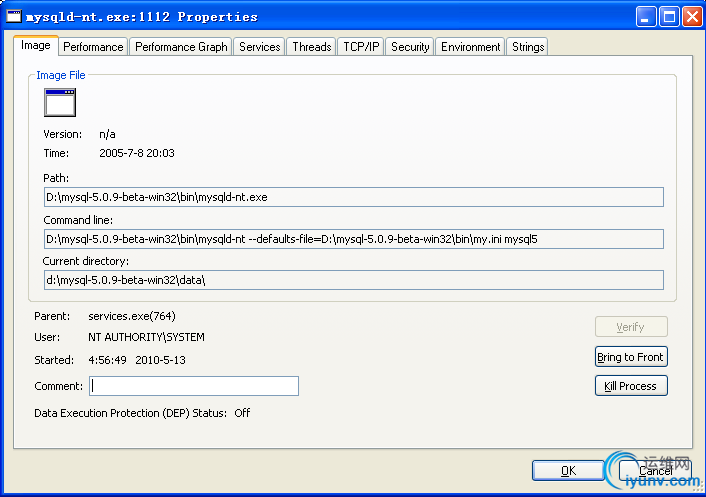Switch to the Security tab

point(410,47)
